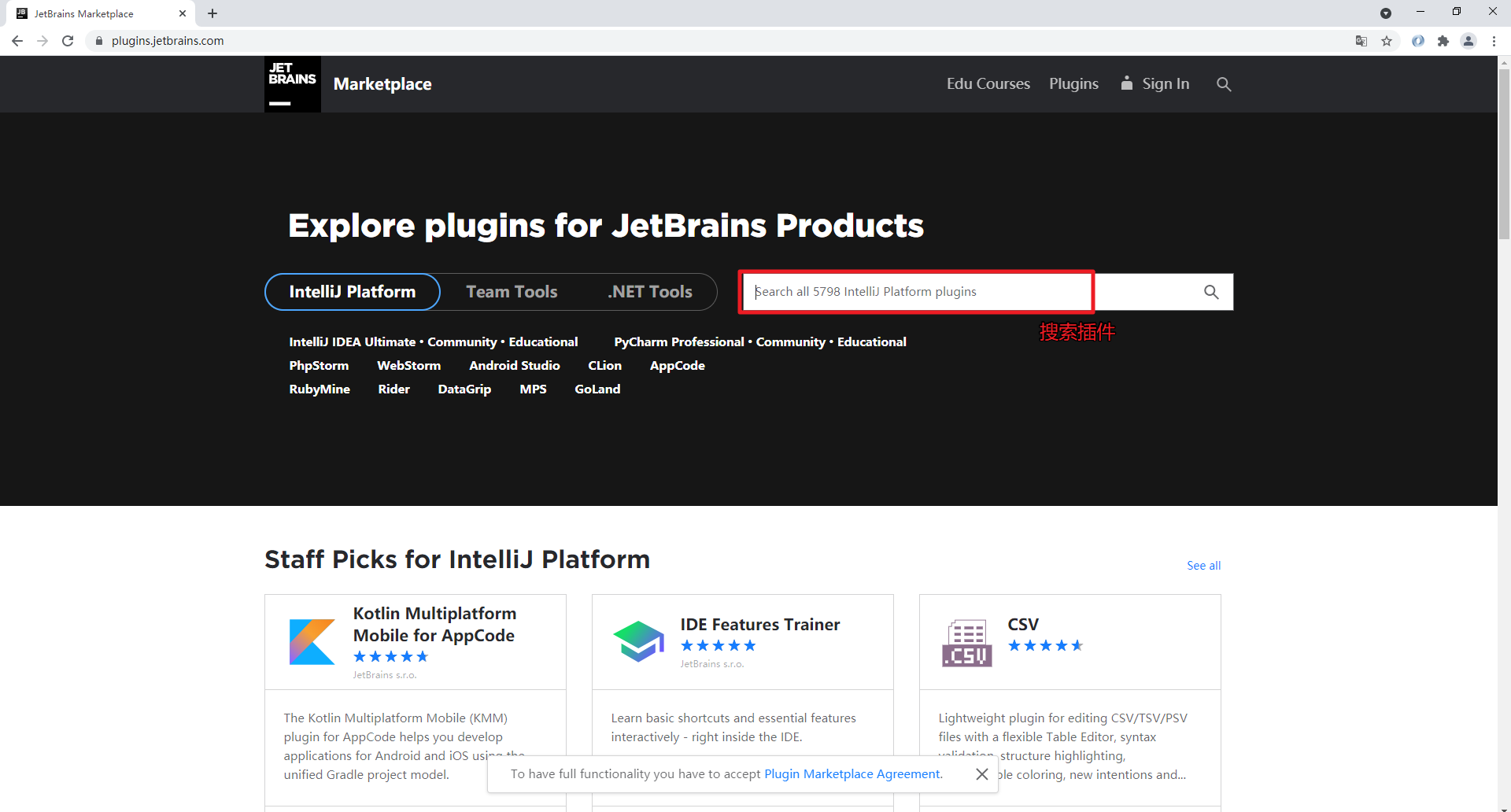The height and width of the screenshot is (812, 1511).
Task: Switch to the .NET Tools tab
Action: pos(650,292)
